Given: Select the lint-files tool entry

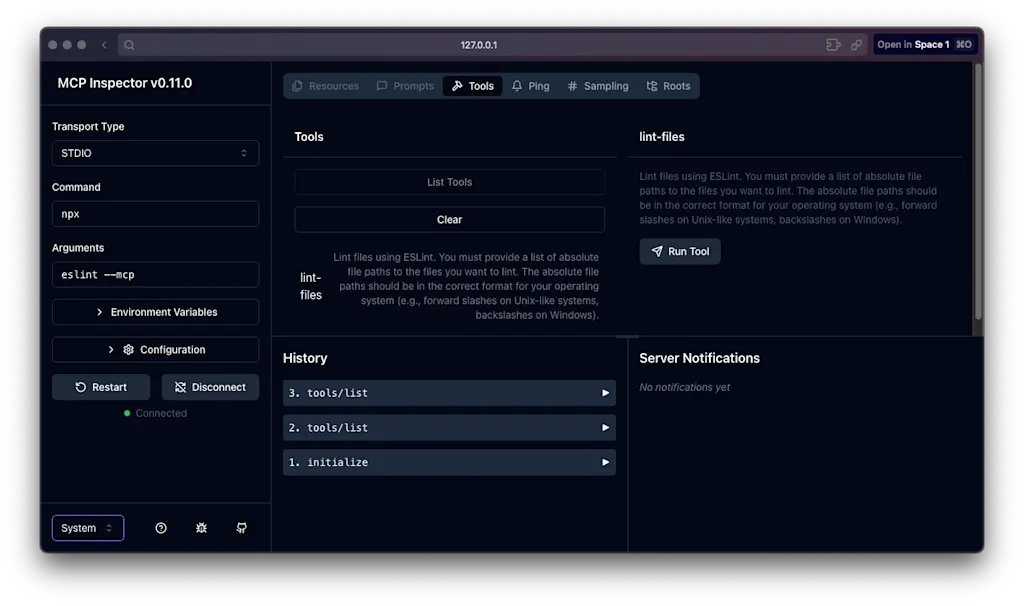Looking at the screenshot, I should pyautogui.click(x=449, y=286).
